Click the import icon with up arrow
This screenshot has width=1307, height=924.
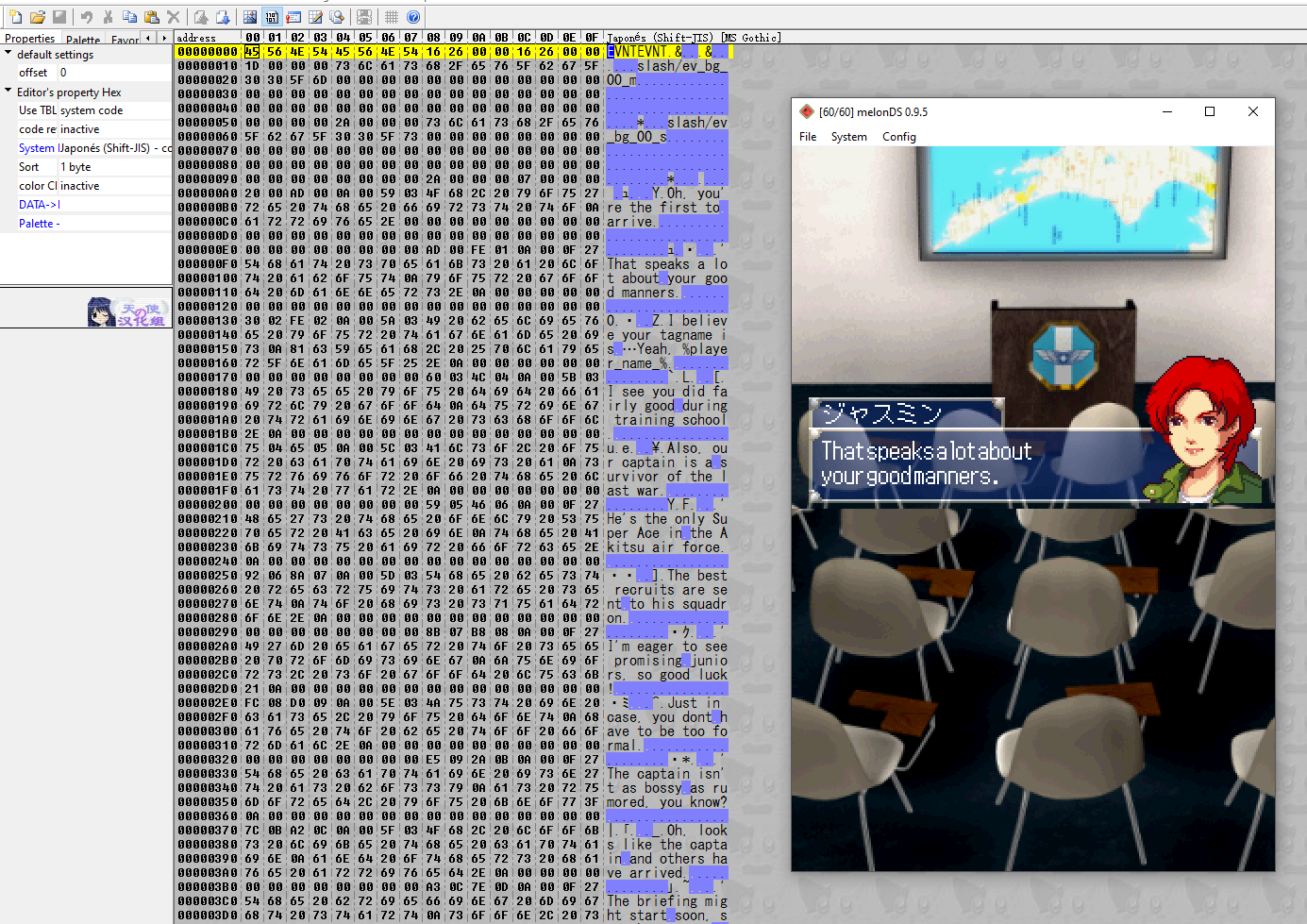(x=201, y=17)
